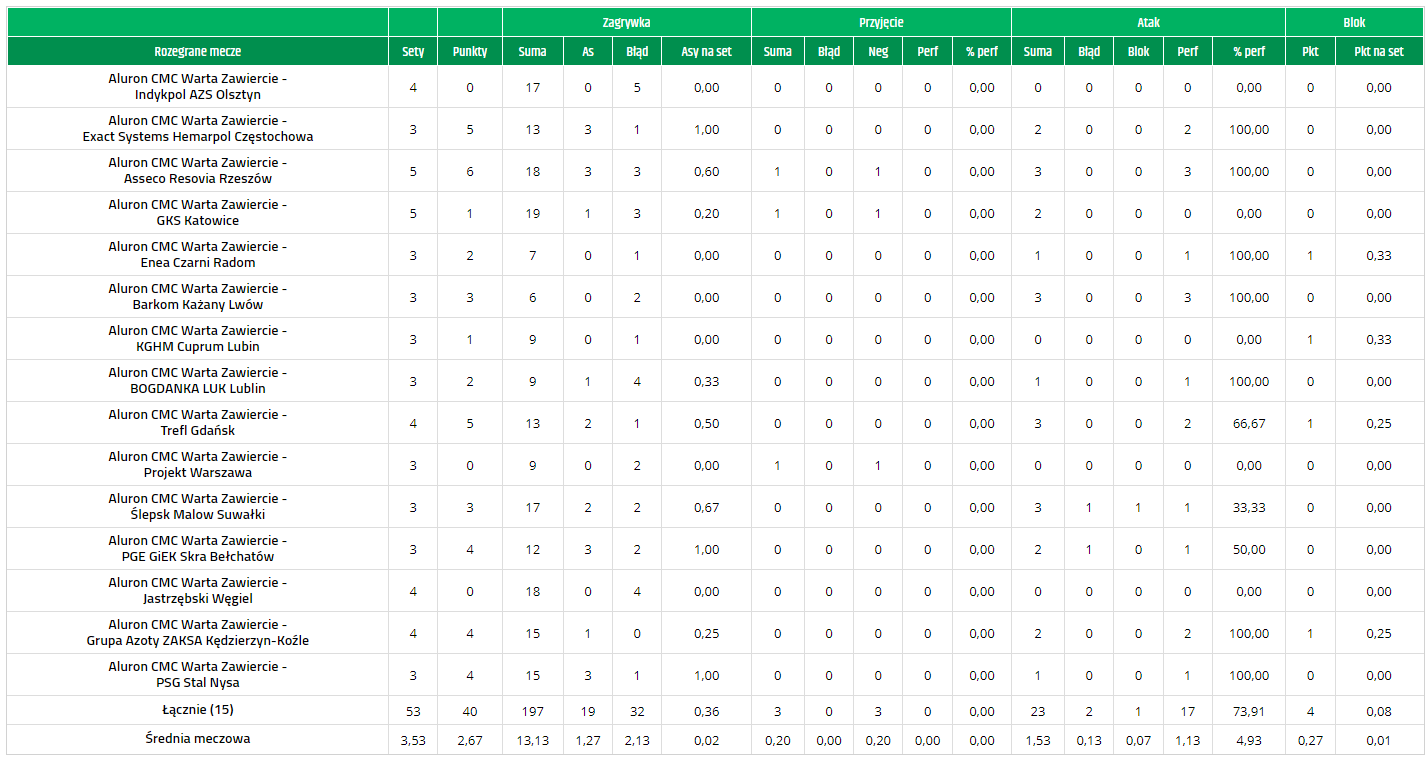
Task: Select the Średnia meczowa row label
Action: point(198,739)
